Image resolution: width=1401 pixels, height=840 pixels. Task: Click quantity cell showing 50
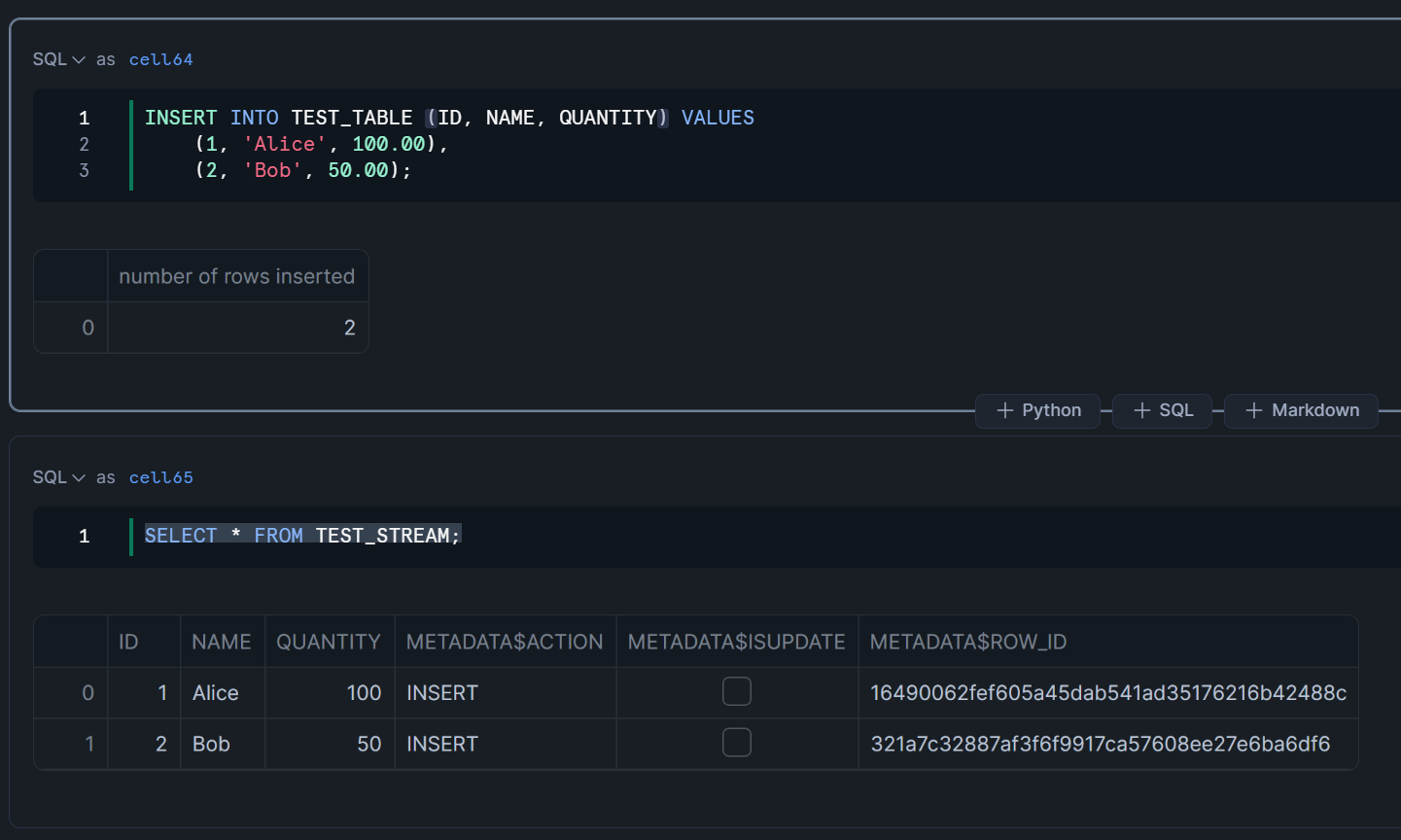pos(330,744)
